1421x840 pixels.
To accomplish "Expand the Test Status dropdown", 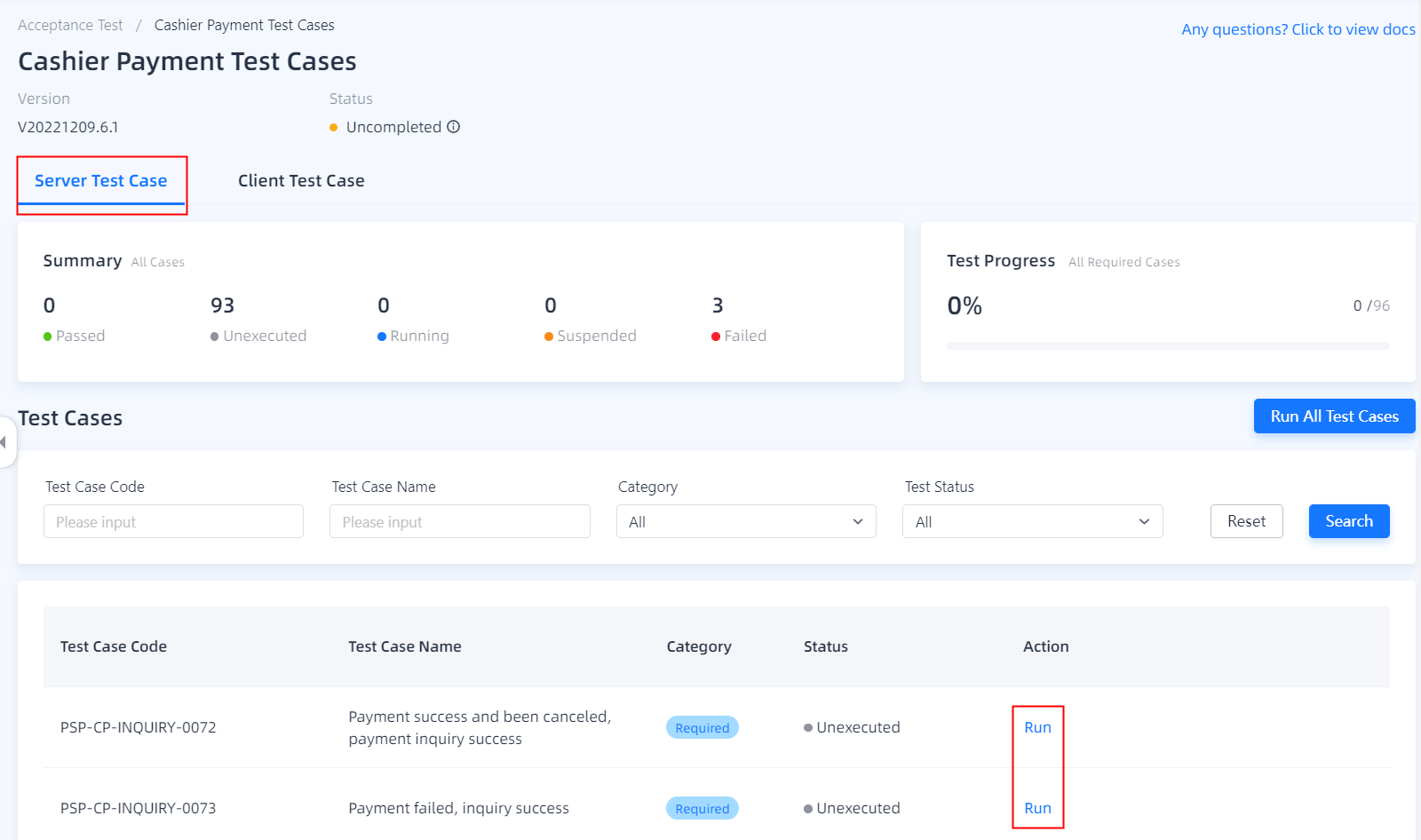I will [x=1032, y=521].
